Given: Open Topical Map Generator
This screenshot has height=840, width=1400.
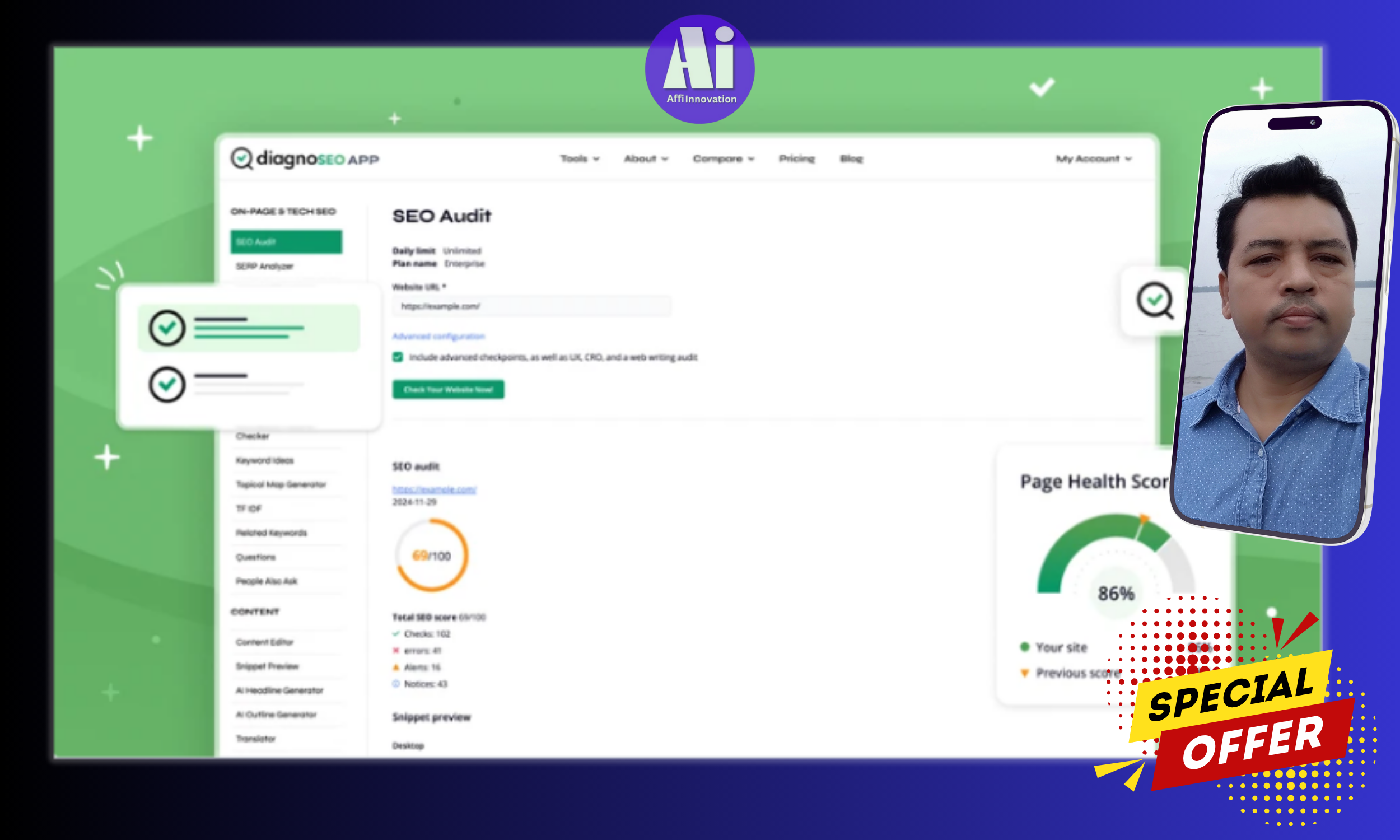Looking at the screenshot, I should point(281,484).
